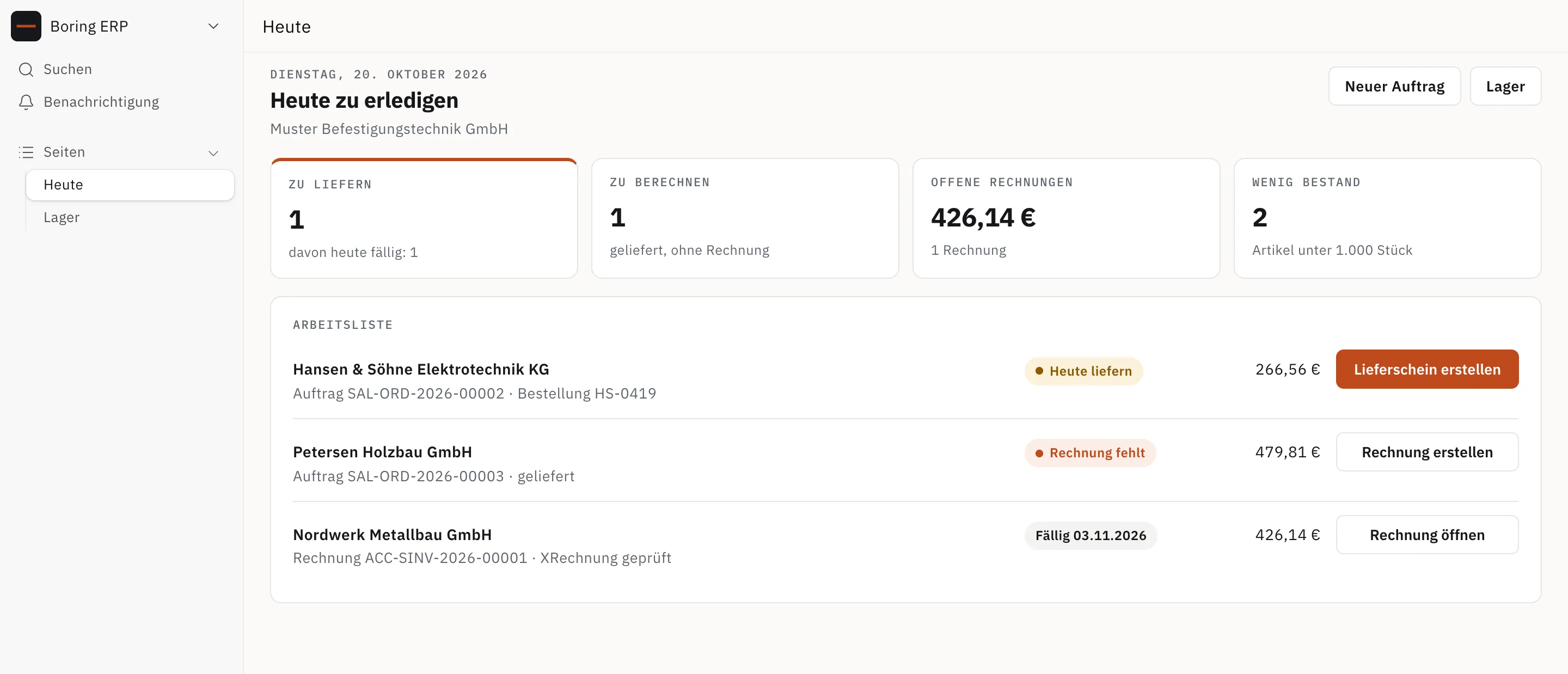Click the Heute liefern status badge
Screen dimensions: 1568x674
point(1083,371)
